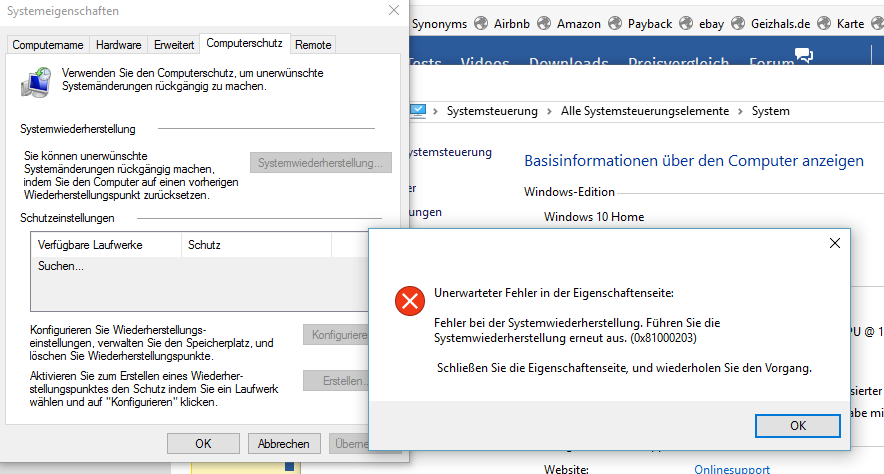Open the Onlinesupport website link

point(732,469)
